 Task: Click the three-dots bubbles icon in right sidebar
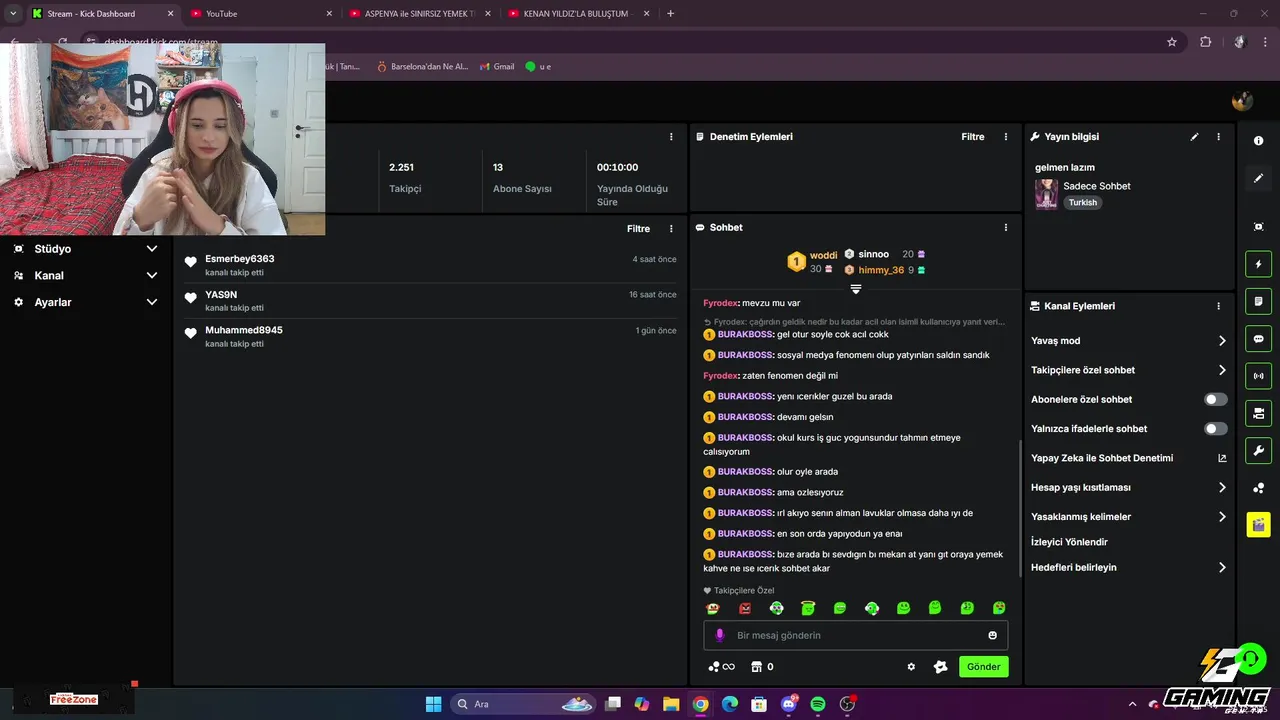1258,488
